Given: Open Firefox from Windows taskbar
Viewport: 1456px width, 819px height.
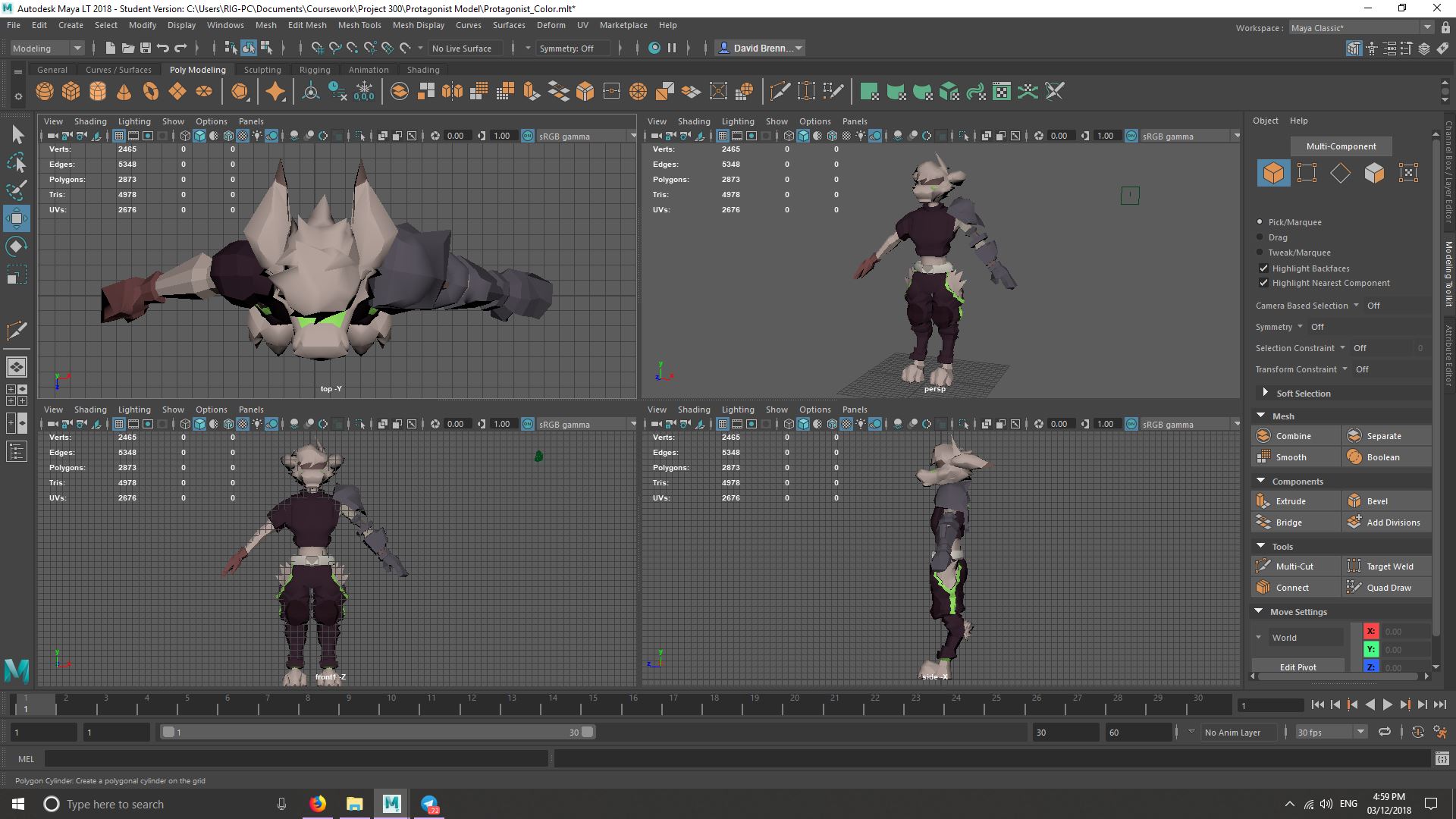Looking at the screenshot, I should point(318,804).
